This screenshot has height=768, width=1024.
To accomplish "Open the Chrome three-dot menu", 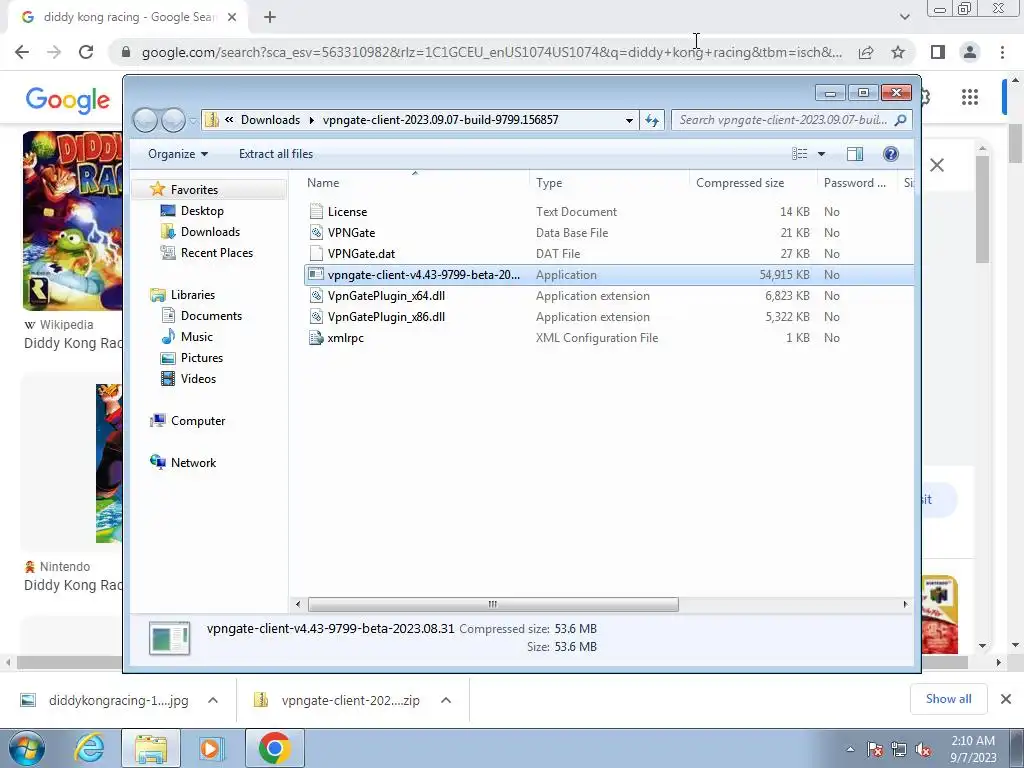I will click(x=1002, y=52).
